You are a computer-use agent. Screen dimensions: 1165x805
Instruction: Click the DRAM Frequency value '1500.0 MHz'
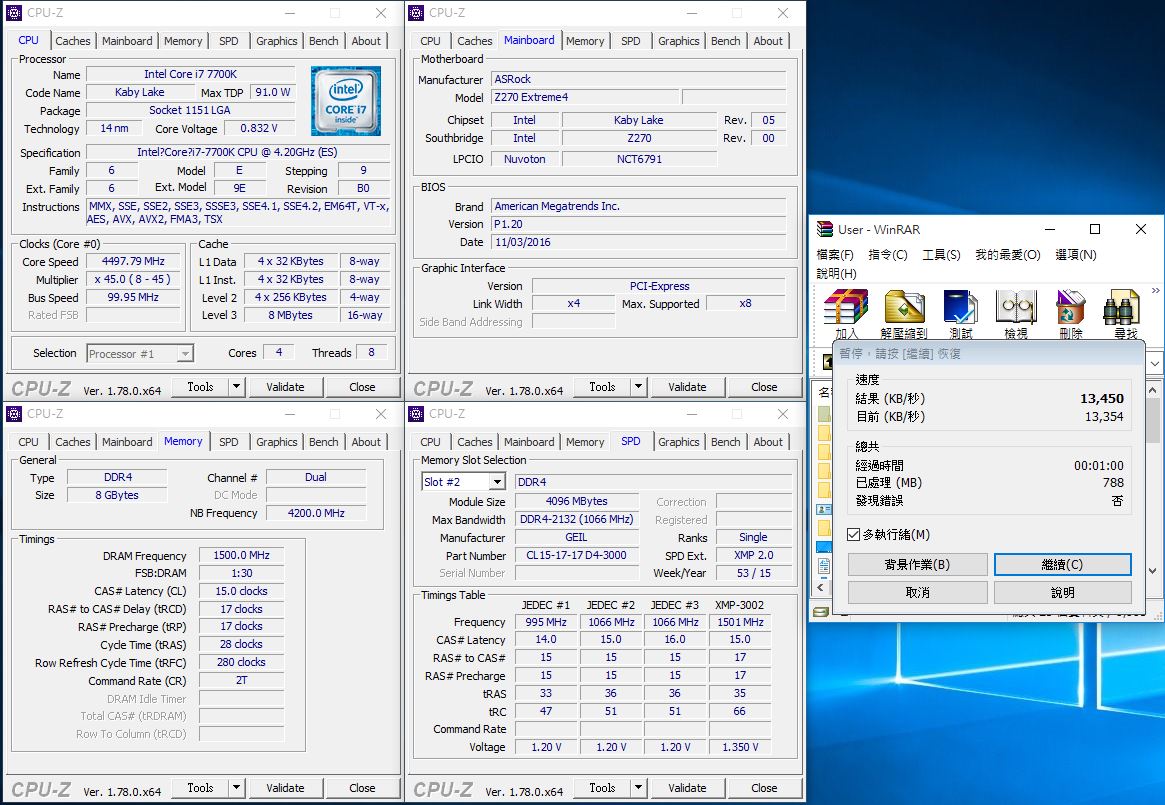pyautogui.click(x=241, y=555)
